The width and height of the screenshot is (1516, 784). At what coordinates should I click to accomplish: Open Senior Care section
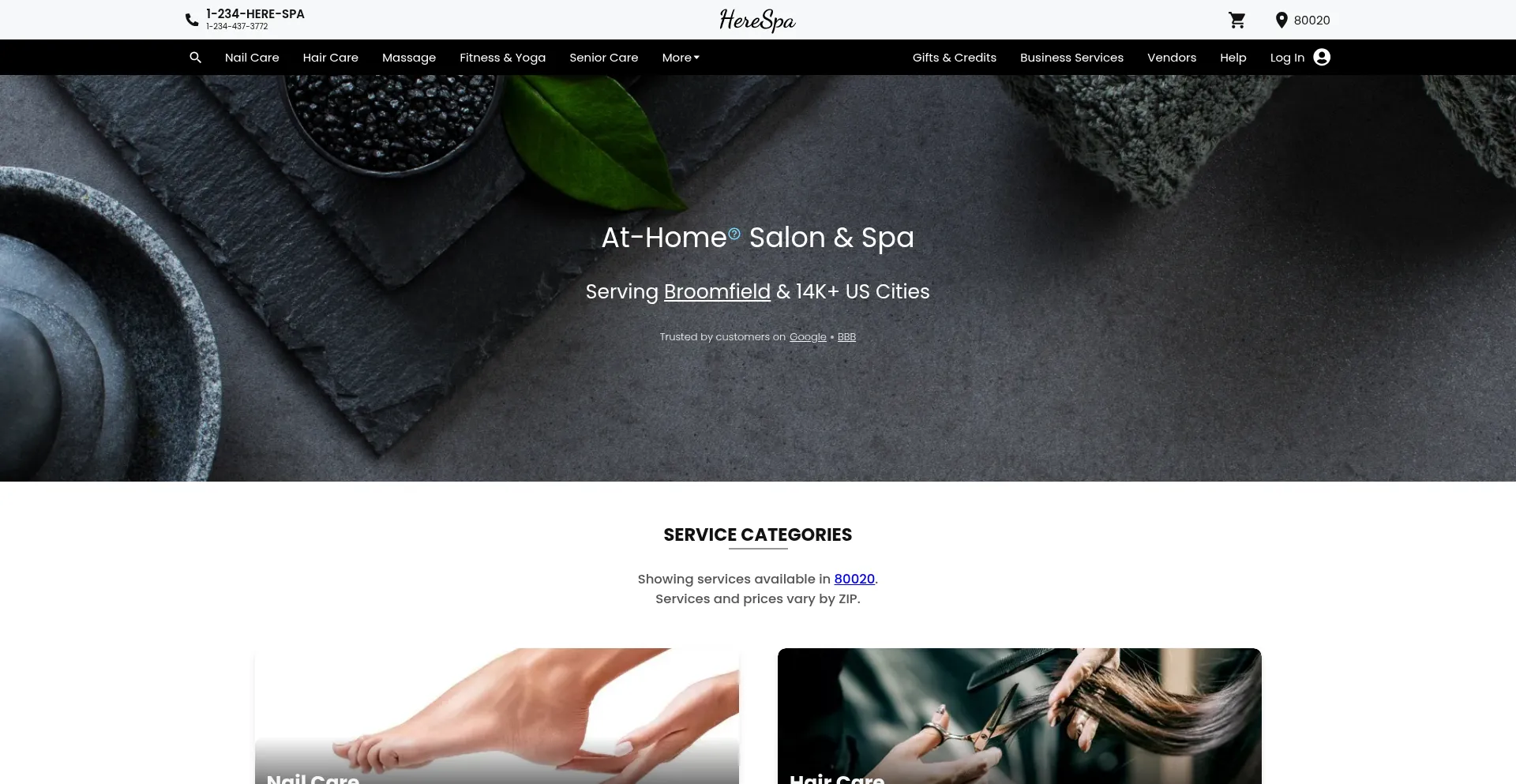603,58
